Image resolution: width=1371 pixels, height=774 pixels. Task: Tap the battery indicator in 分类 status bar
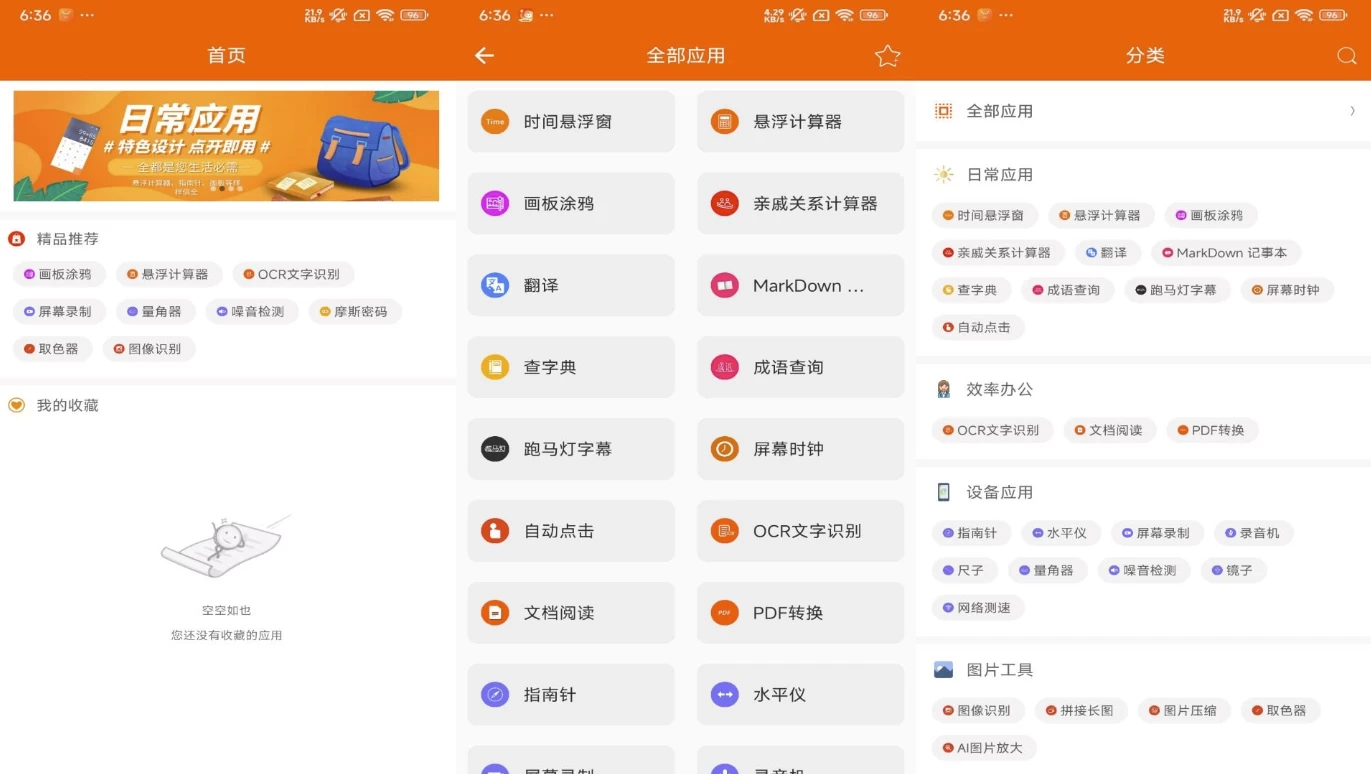[1333, 15]
